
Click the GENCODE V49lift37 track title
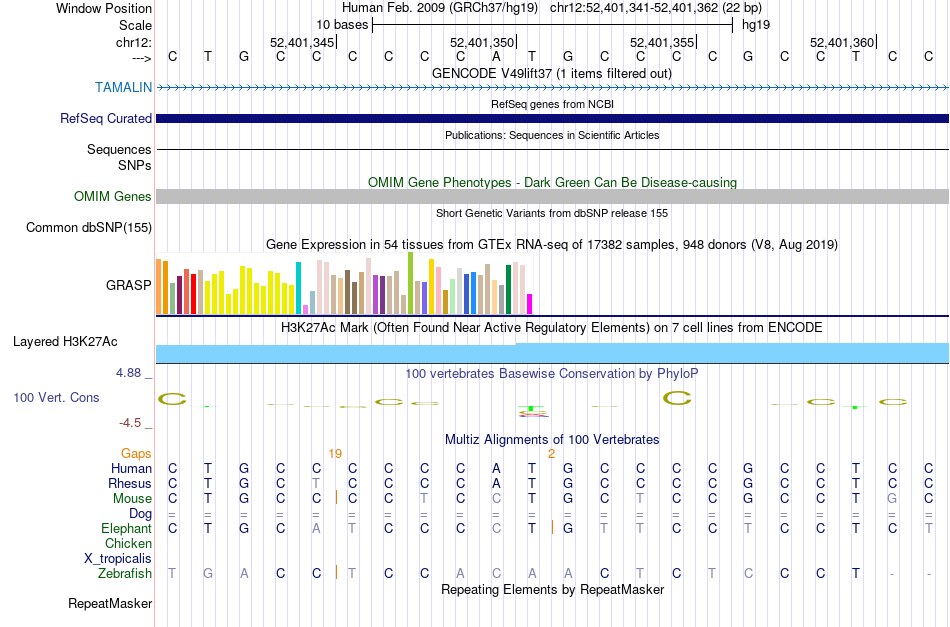pos(552,73)
